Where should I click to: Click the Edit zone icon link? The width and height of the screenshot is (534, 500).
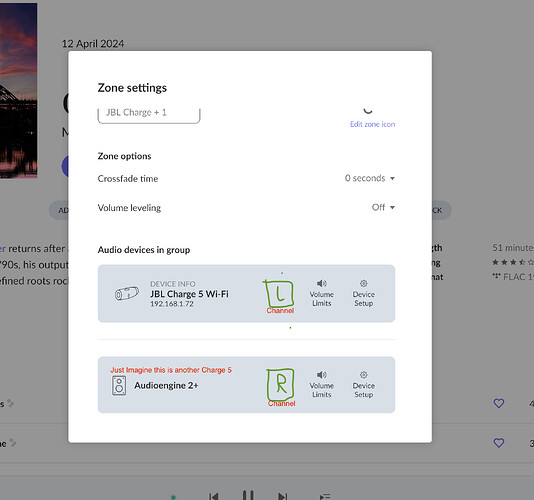tap(373, 124)
